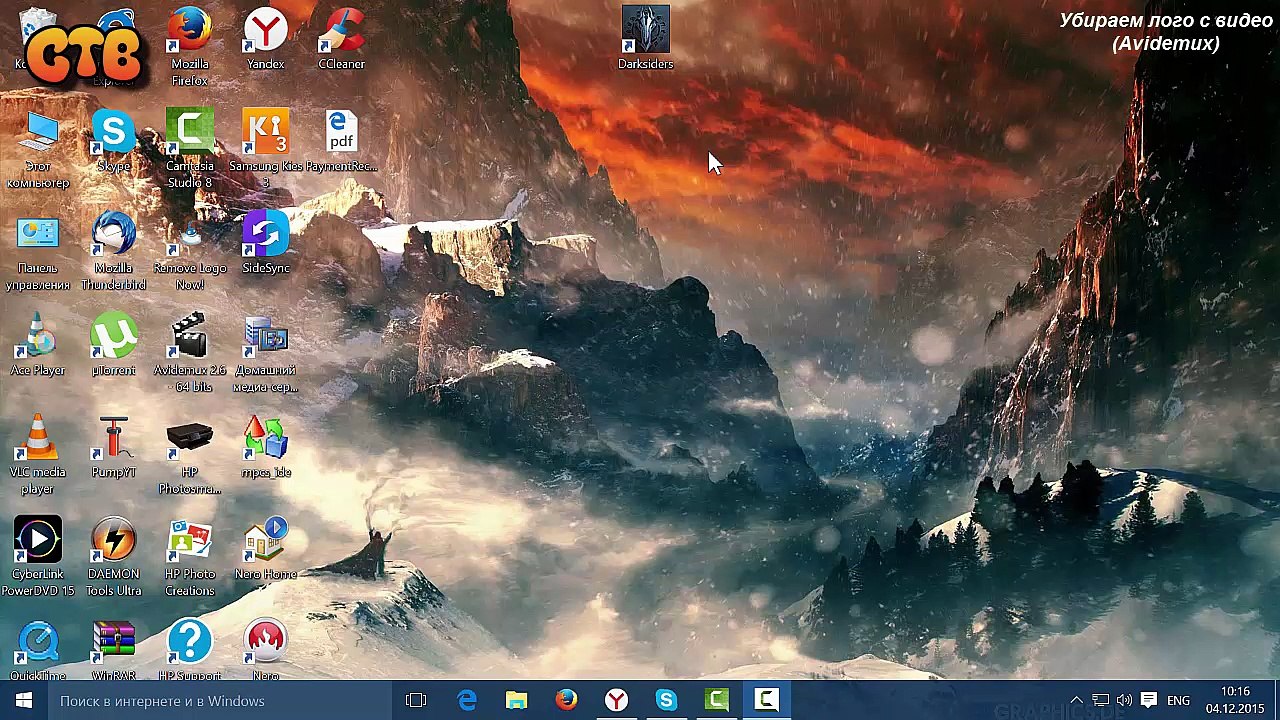The image size is (1280, 720).
Task: Select the HP Support question-mark shortcut
Action: [x=189, y=651]
